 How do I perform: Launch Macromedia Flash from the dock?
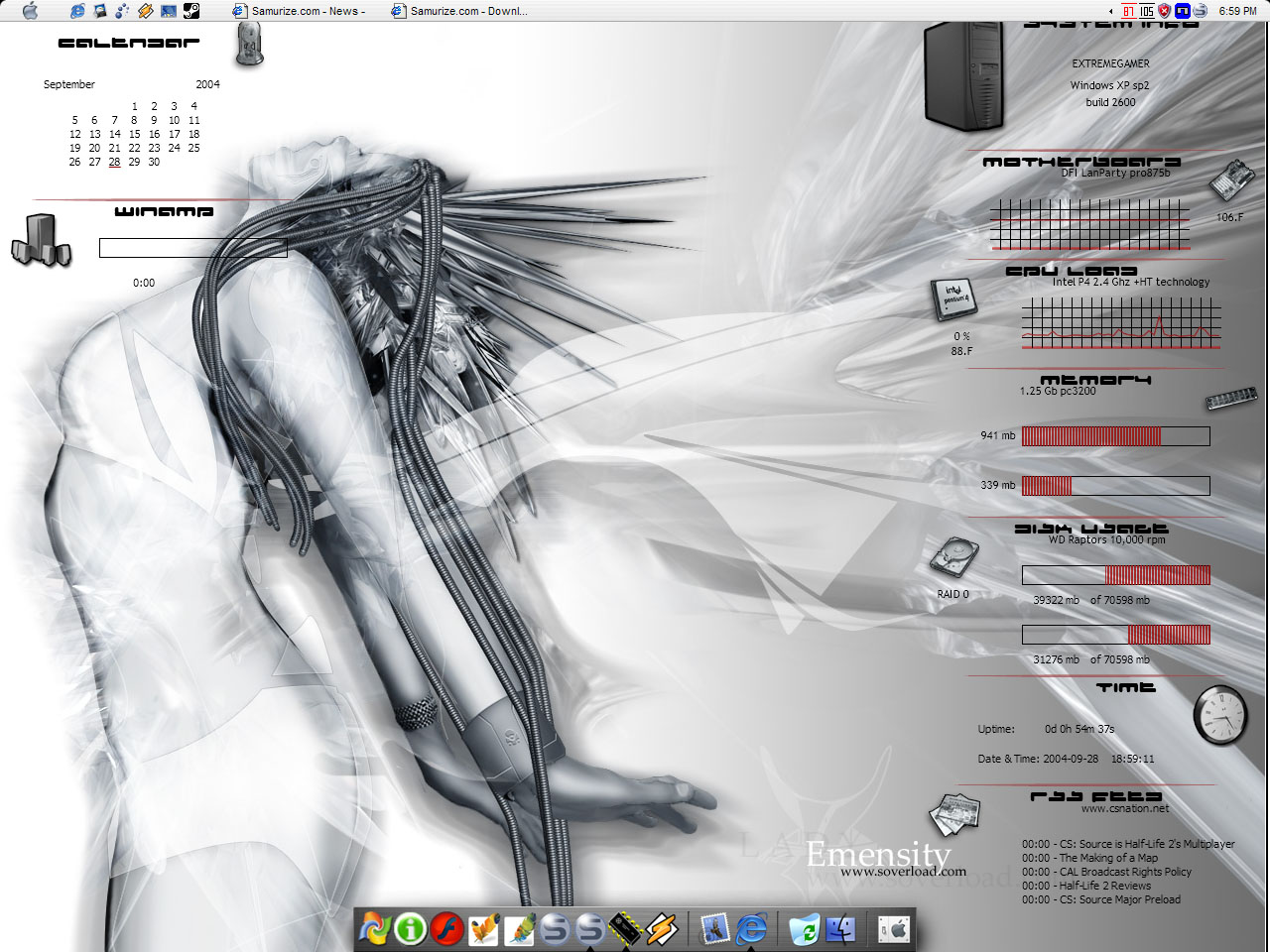point(446,928)
